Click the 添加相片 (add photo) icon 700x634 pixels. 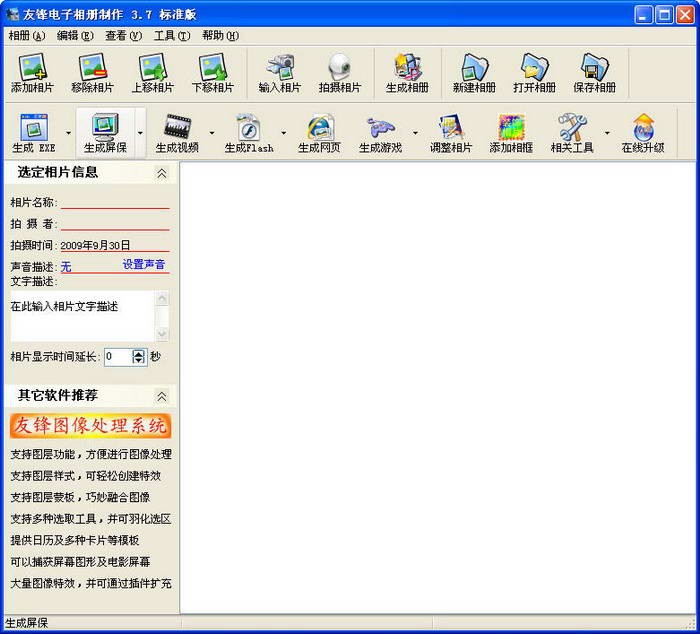point(32,74)
